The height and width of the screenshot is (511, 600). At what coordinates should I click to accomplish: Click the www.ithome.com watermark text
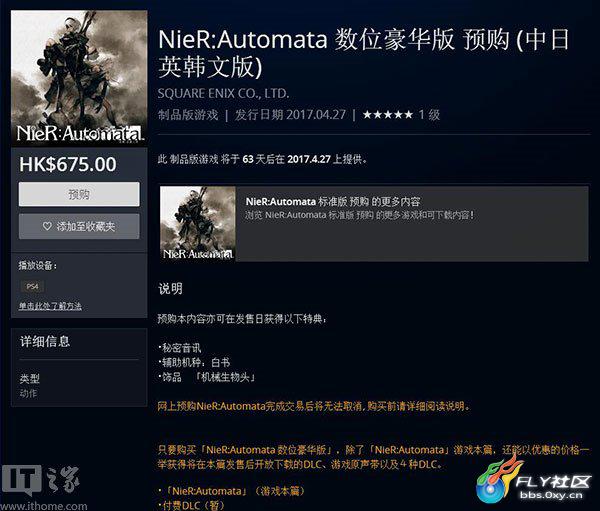(44, 506)
